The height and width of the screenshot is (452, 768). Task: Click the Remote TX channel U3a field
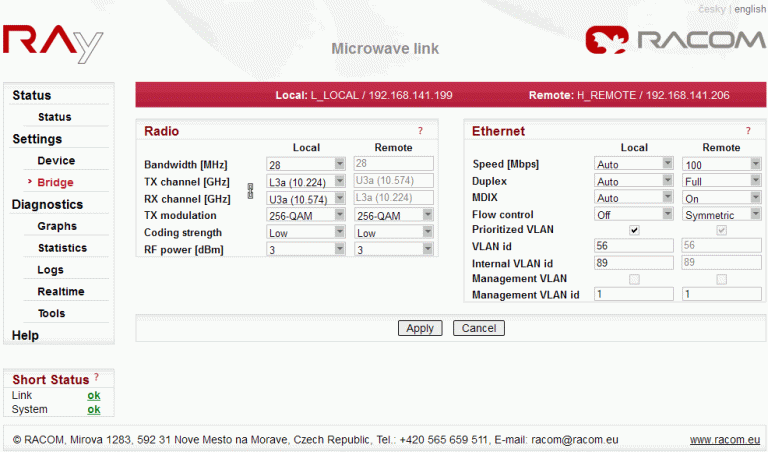(x=394, y=180)
